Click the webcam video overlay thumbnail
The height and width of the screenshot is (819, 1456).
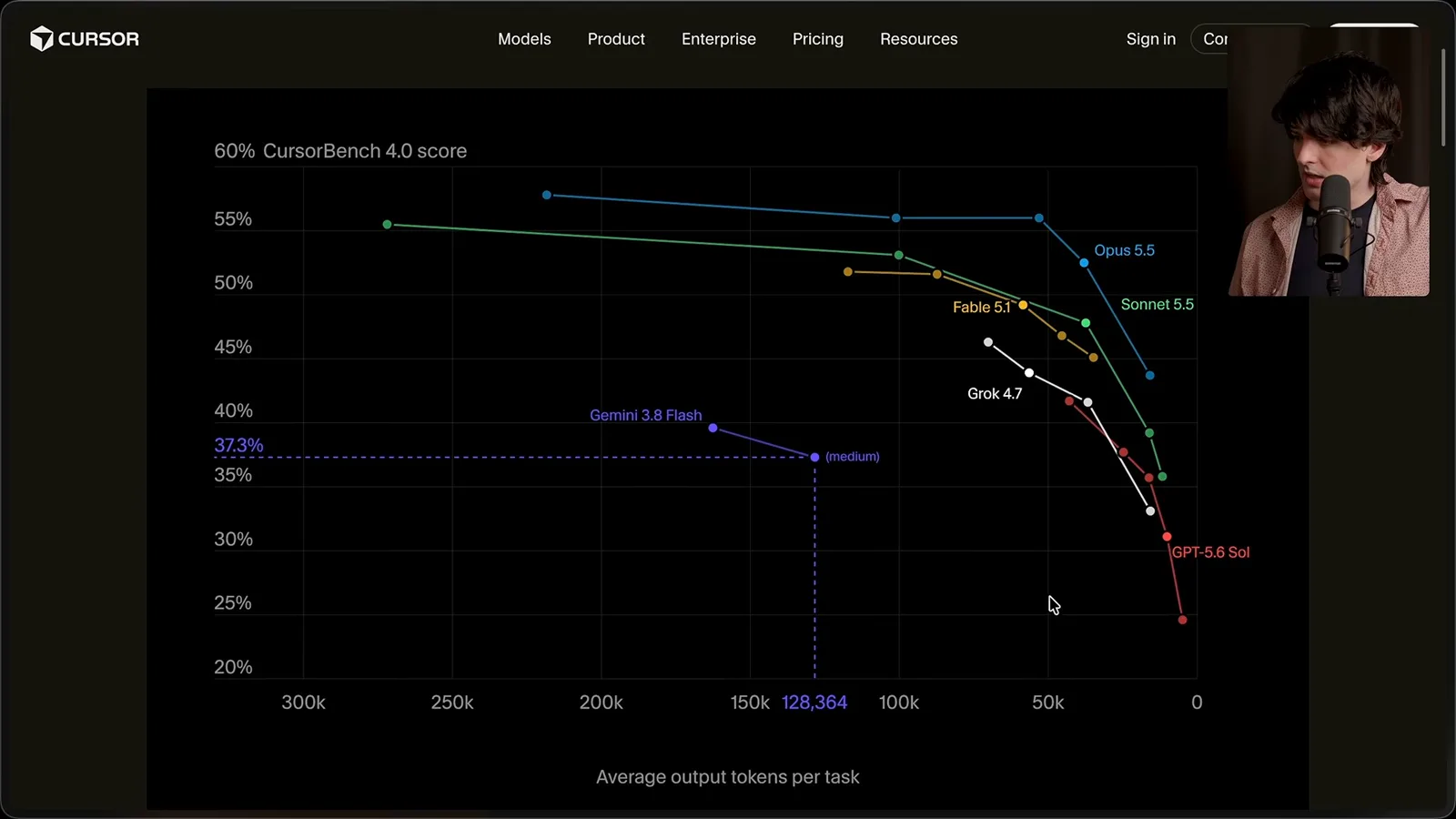(x=1329, y=161)
